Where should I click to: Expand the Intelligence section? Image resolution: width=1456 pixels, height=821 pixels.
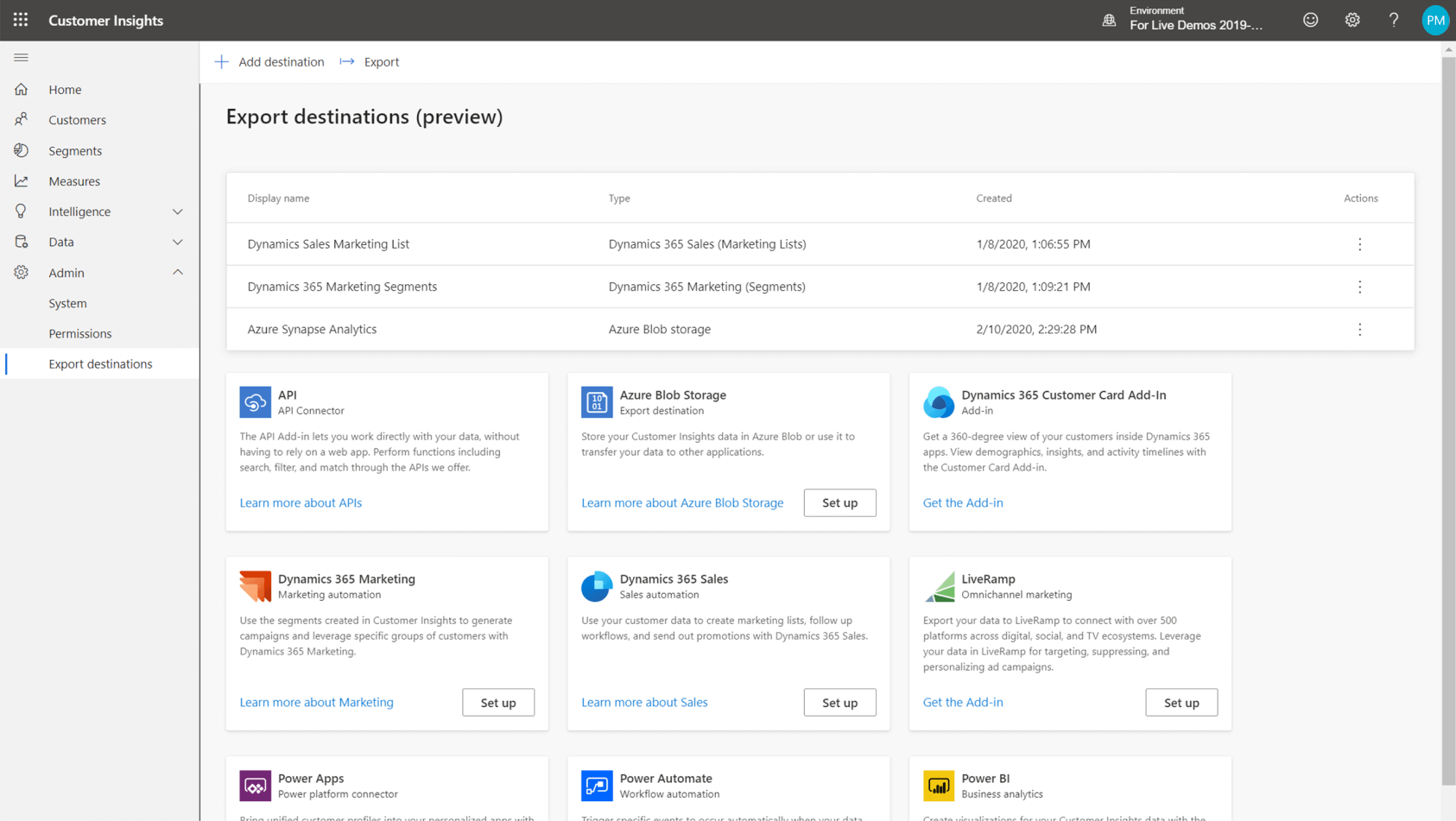(x=178, y=211)
